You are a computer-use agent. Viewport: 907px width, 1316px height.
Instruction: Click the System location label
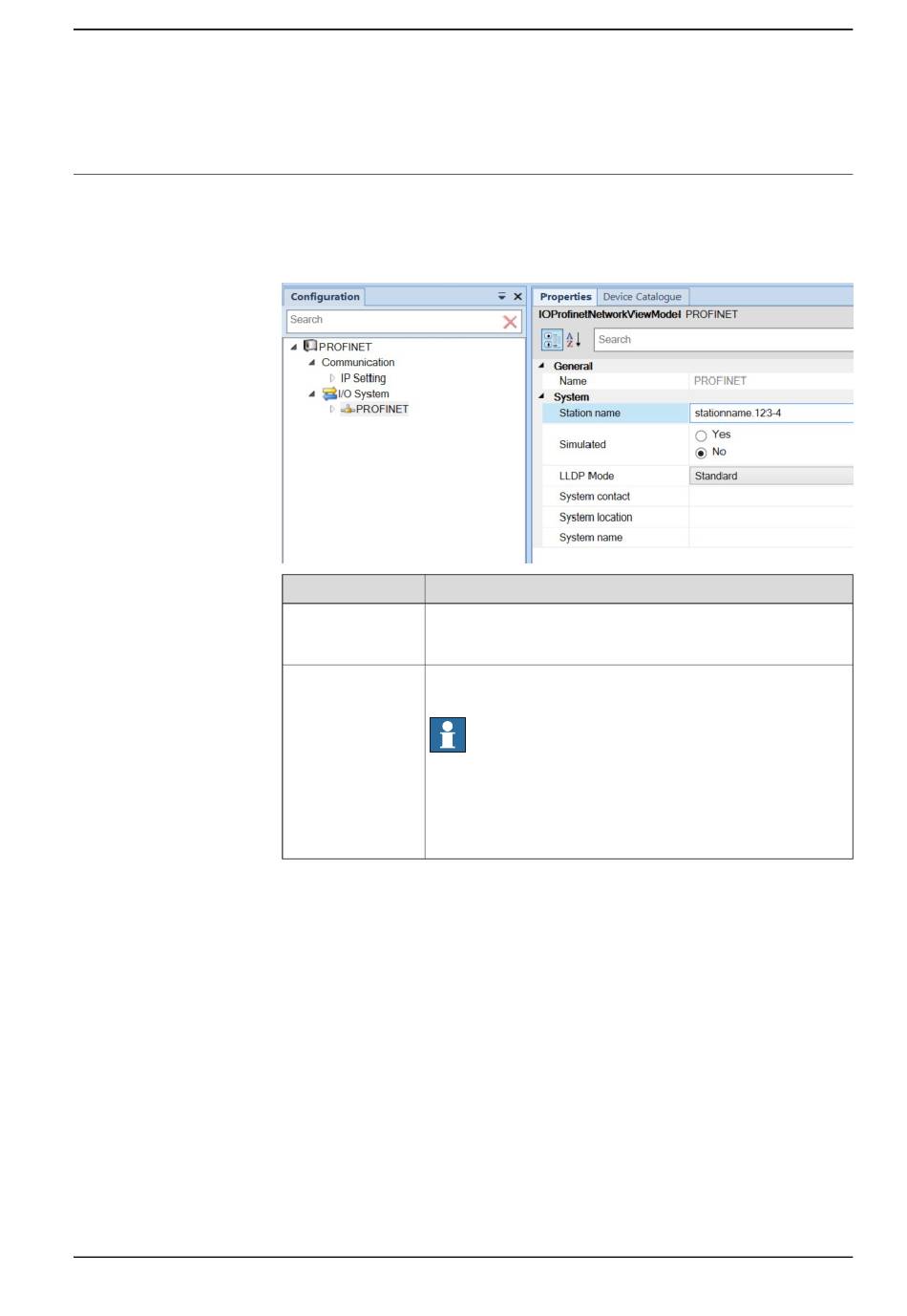click(x=596, y=518)
